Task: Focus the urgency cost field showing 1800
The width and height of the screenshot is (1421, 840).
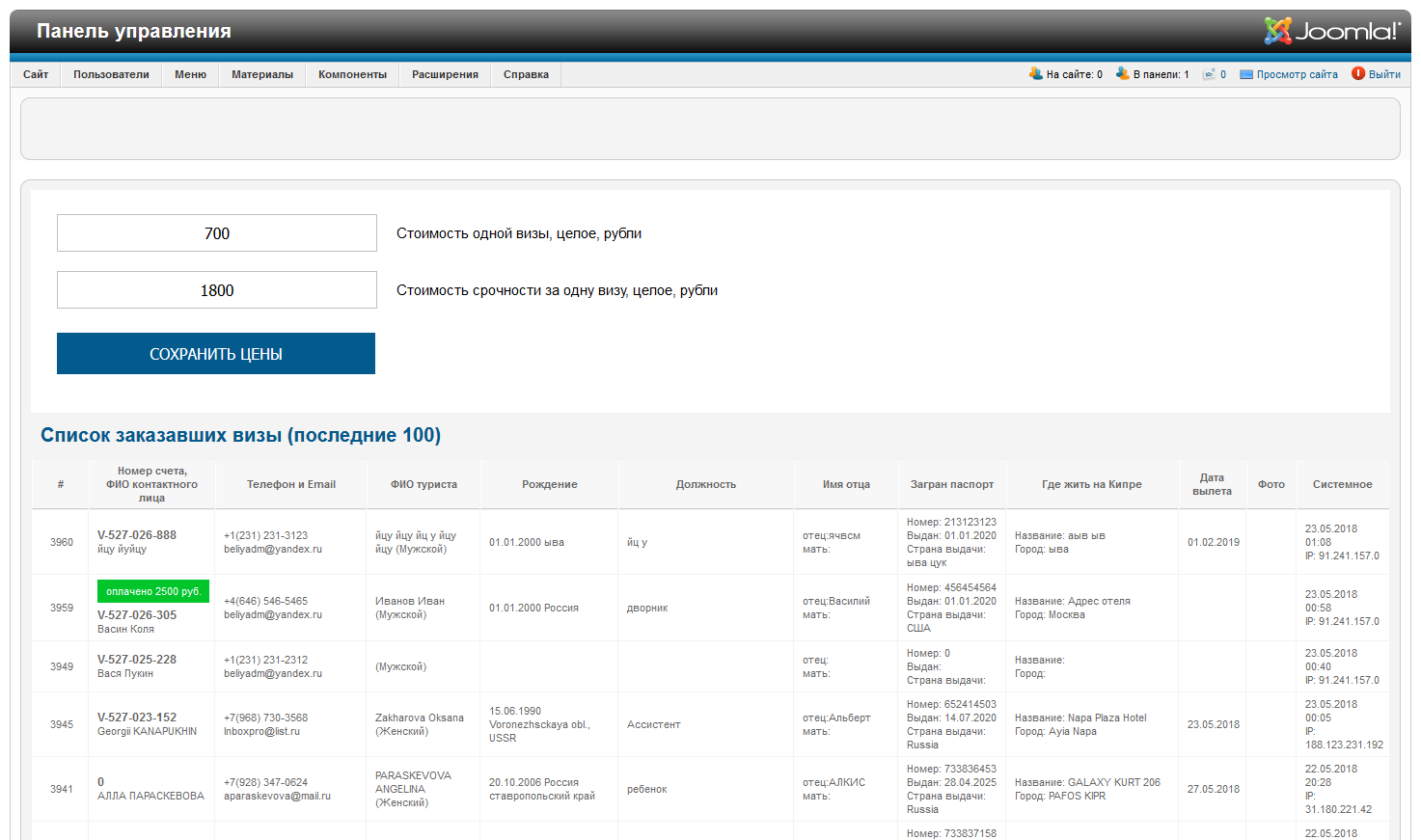Action: pyautogui.click(x=217, y=290)
